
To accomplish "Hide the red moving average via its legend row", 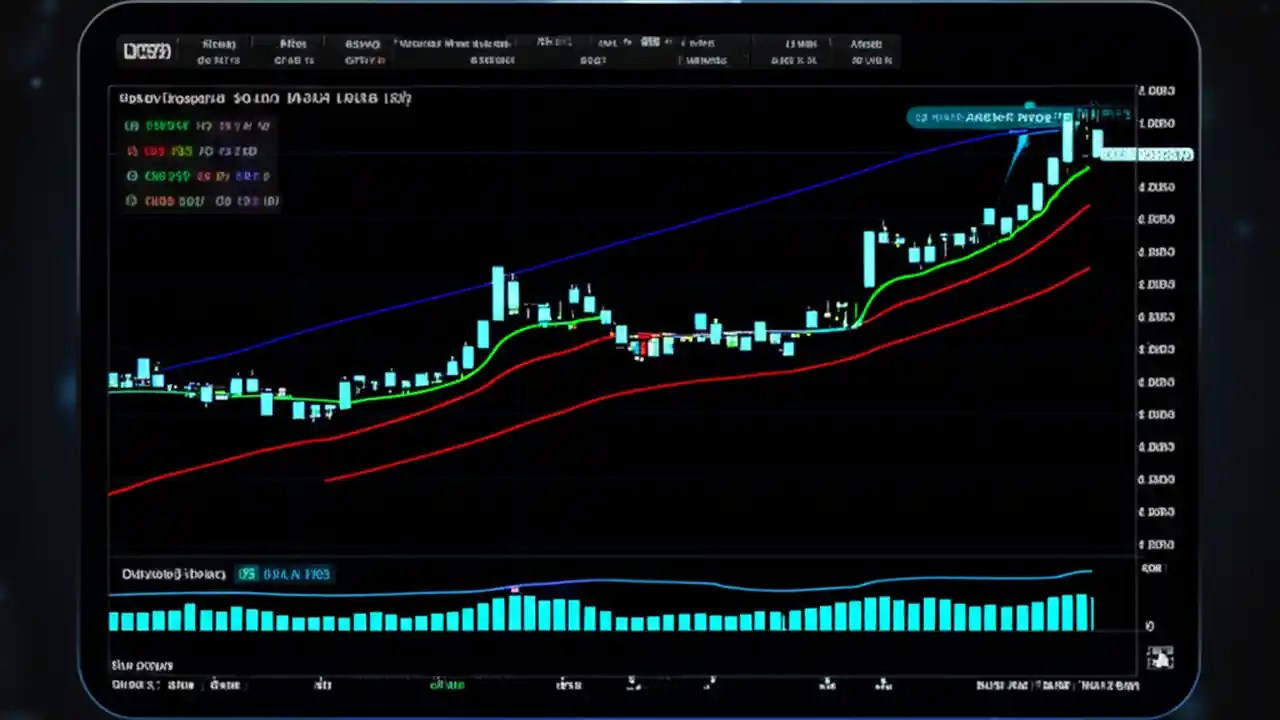I will pos(132,150).
